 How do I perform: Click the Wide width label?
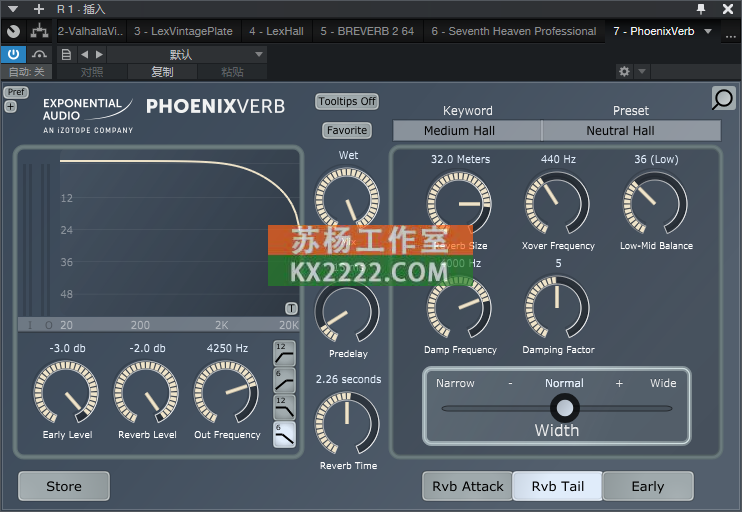(663, 383)
